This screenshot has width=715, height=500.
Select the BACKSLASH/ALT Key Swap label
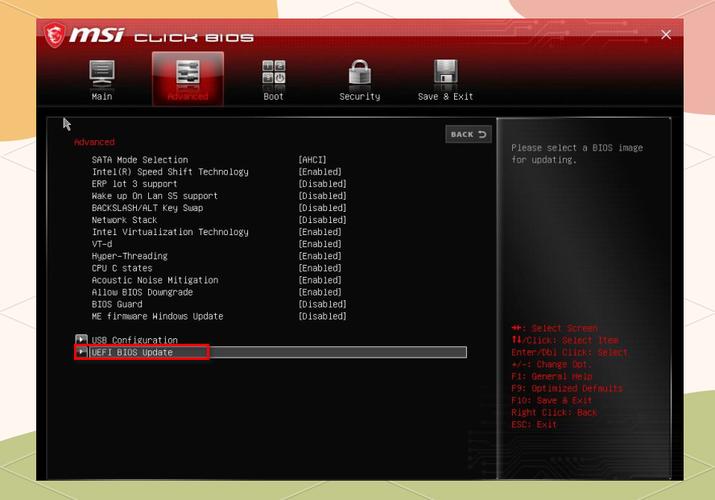point(147,208)
